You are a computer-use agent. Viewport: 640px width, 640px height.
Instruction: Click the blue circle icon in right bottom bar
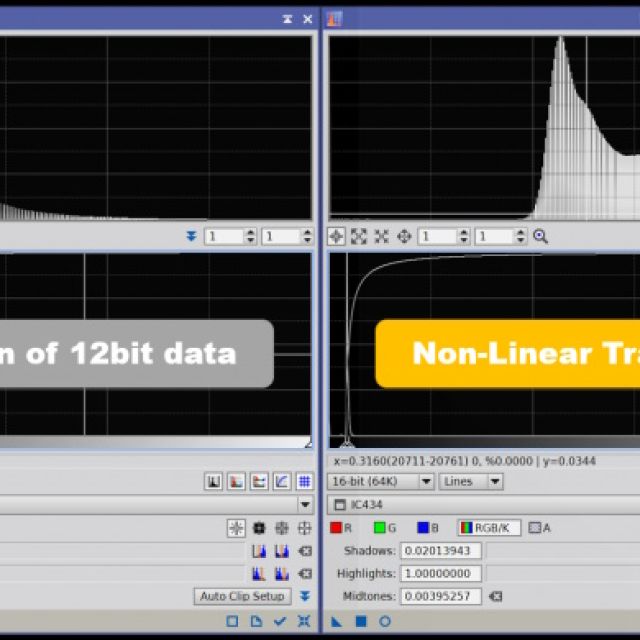[x=385, y=621]
